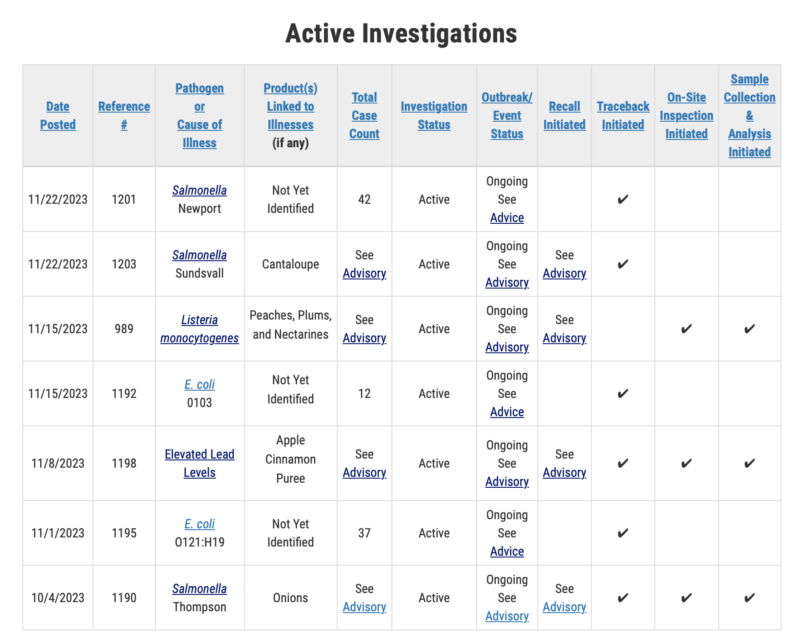
Task: Open Advice link in reference 1201 row
Action: point(507,217)
